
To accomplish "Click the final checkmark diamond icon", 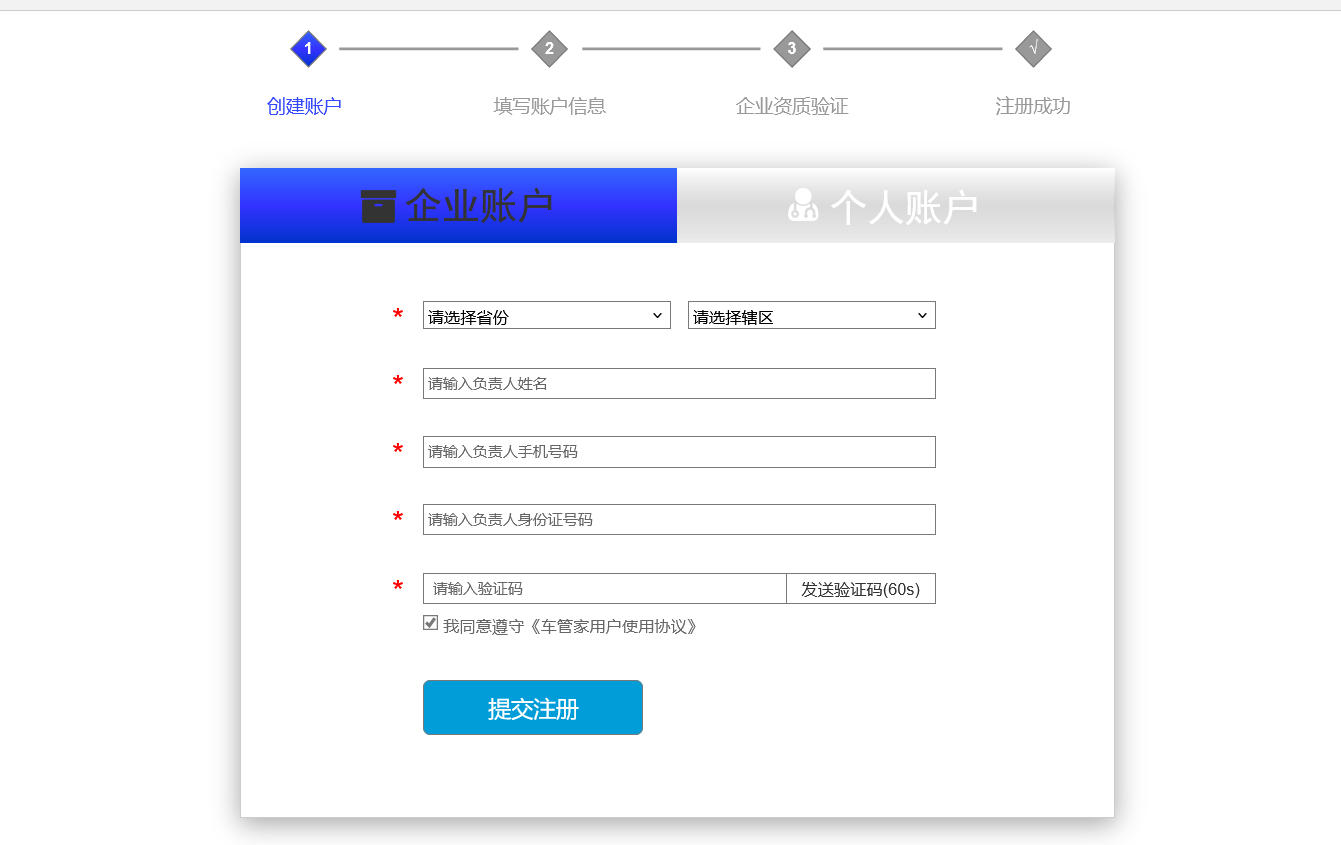I will (1033, 48).
